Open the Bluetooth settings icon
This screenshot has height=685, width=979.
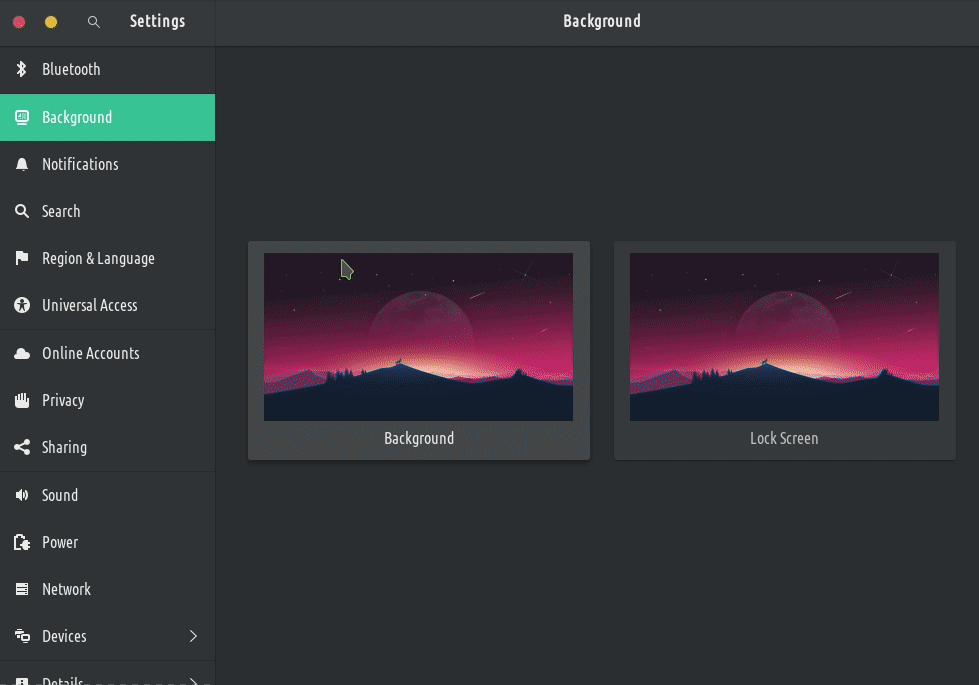(x=21, y=70)
